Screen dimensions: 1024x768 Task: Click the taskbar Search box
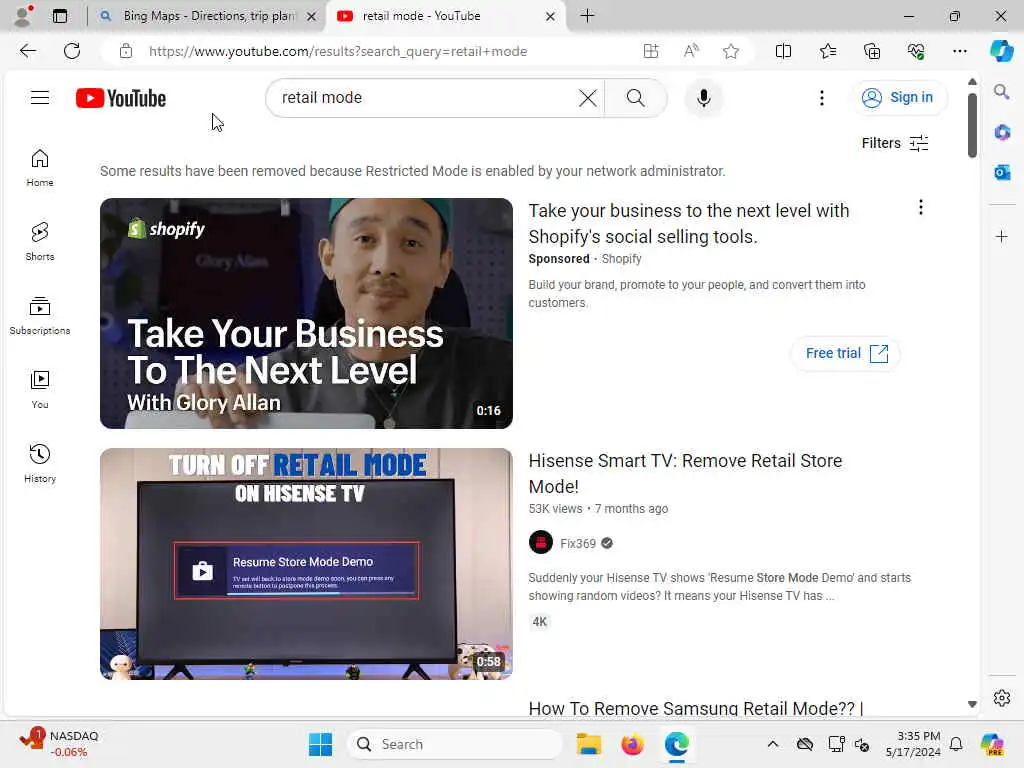pyautogui.click(x=455, y=744)
